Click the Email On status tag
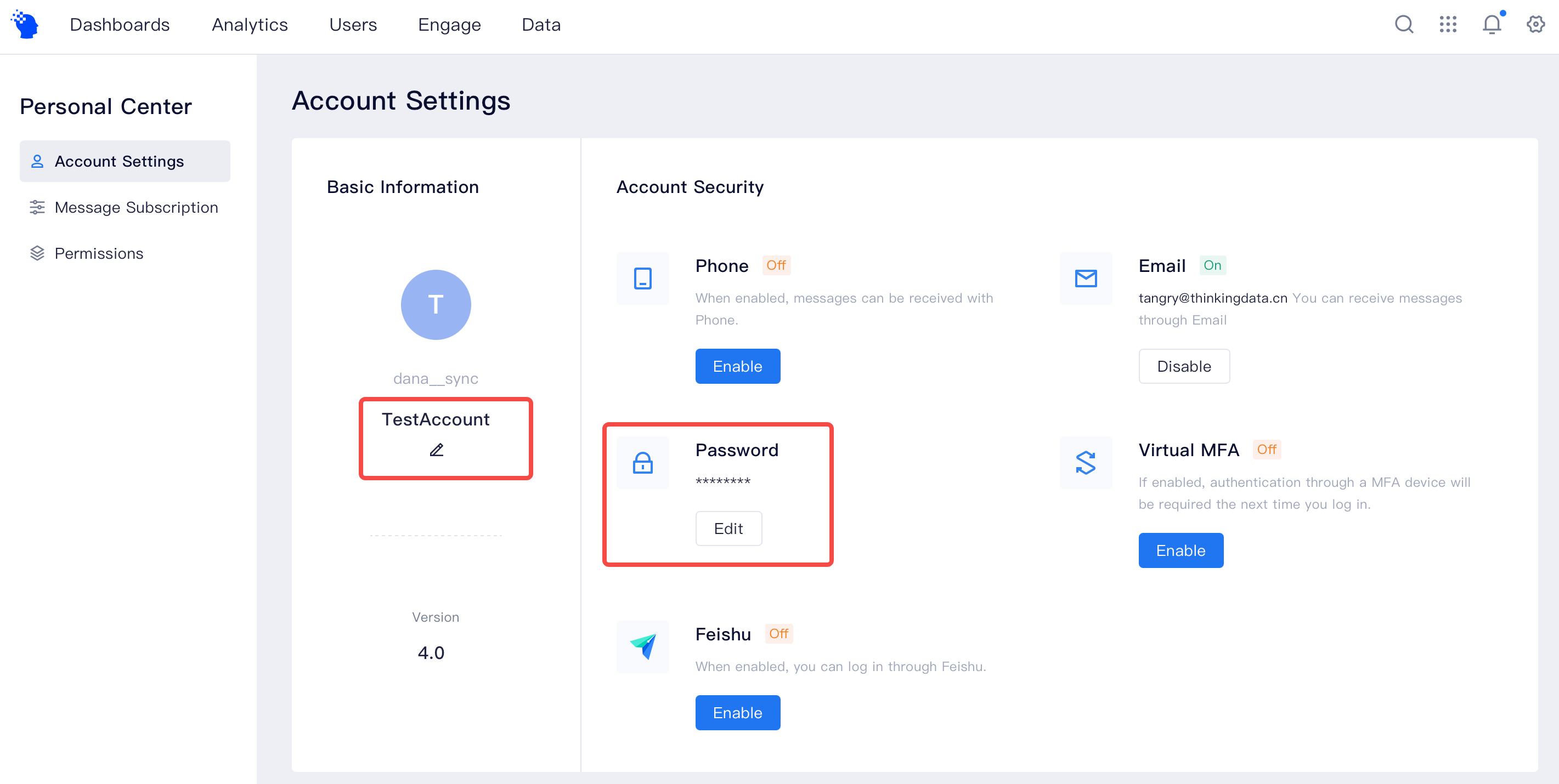The image size is (1559, 784). 1212,265
